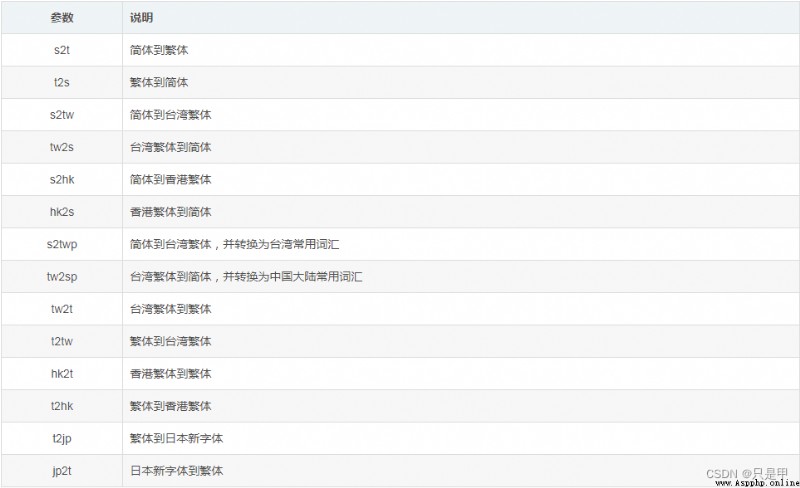
Task: Select the s2t parameter cell
Action: [62, 50]
